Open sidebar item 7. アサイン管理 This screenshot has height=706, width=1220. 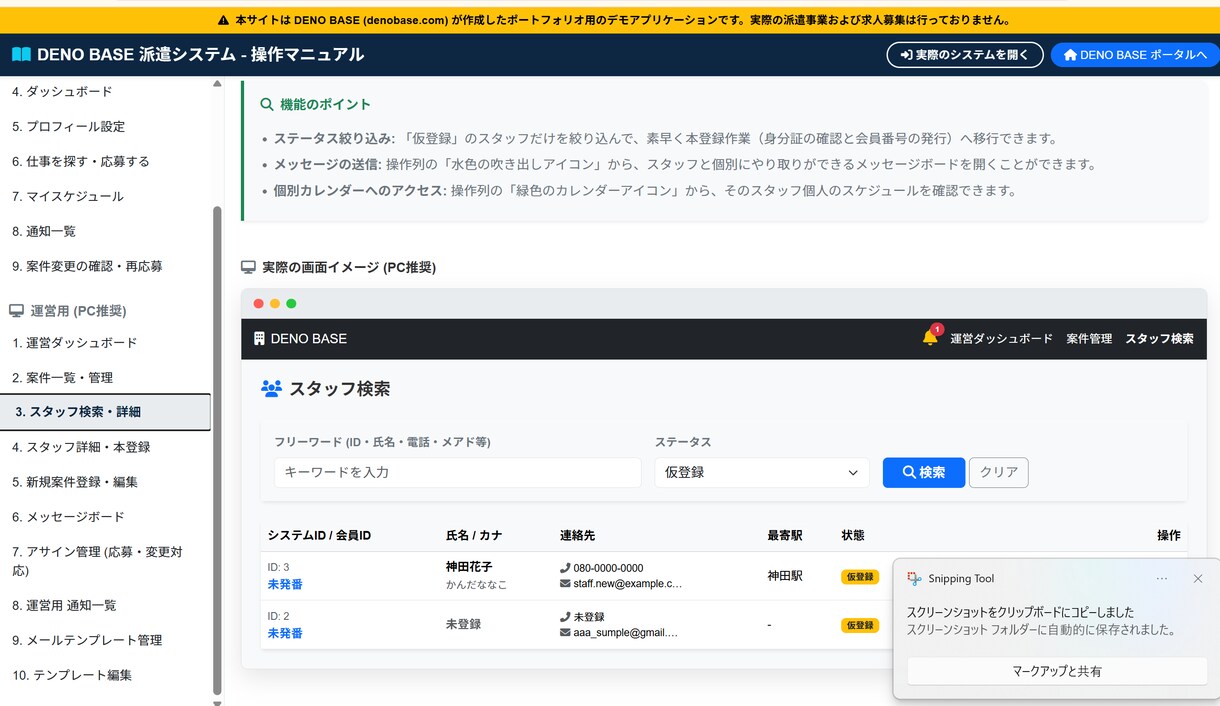(105, 561)
